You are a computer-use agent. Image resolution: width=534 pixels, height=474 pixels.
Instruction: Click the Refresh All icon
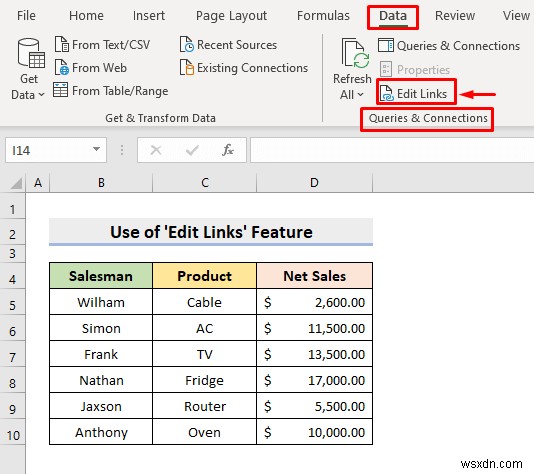click(355, 53)
